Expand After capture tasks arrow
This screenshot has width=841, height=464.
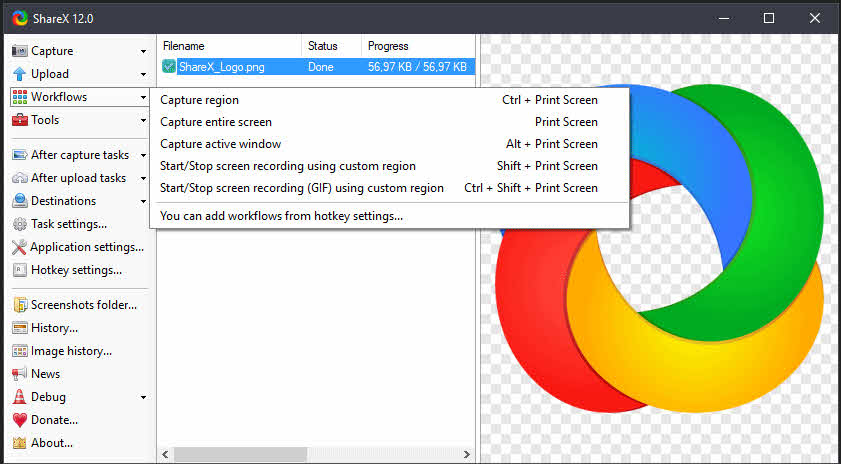pos(143,156)
